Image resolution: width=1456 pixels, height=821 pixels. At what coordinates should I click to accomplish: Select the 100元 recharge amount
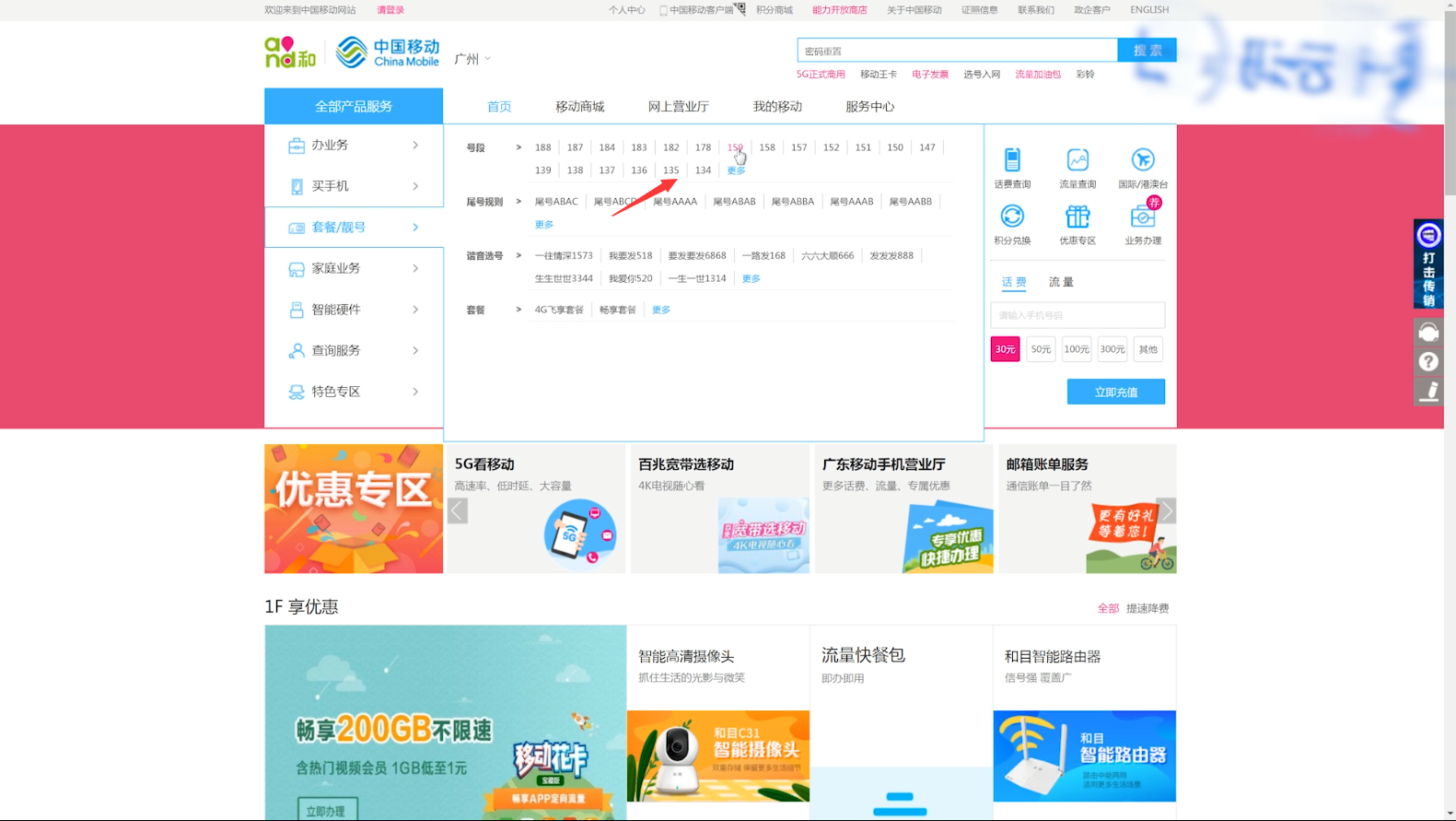[1077, 349]
